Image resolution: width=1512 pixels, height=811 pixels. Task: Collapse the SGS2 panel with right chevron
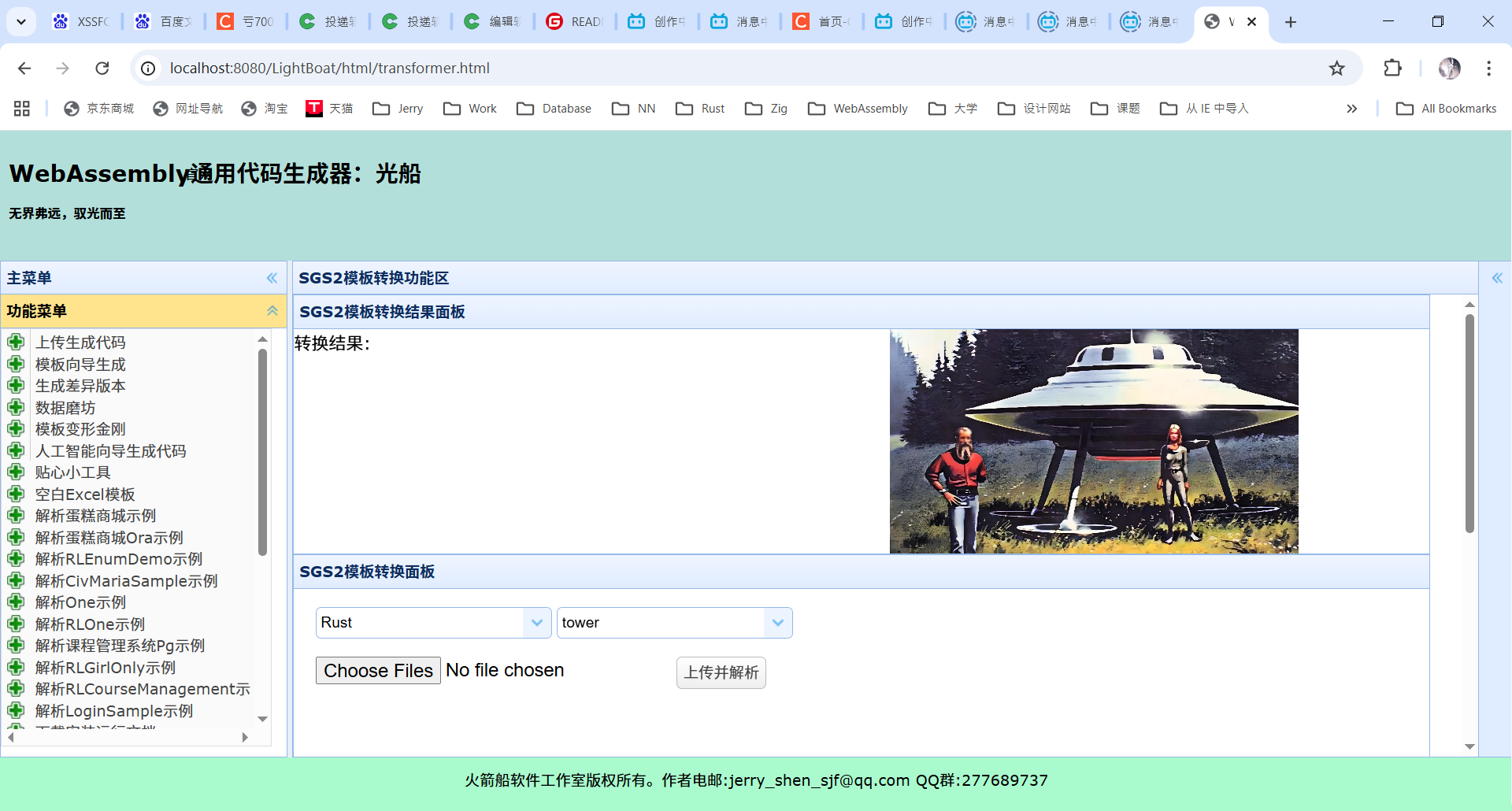point(1498,278)
